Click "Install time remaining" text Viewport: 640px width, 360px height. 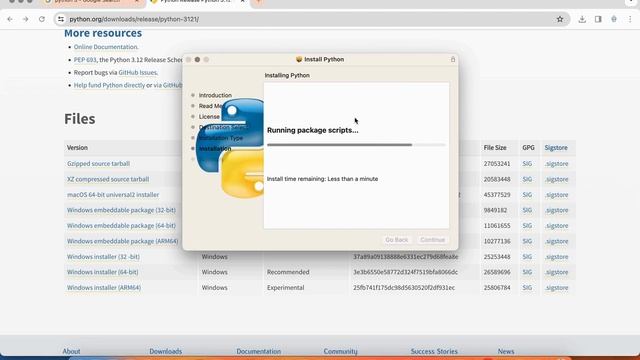point(322,179)
